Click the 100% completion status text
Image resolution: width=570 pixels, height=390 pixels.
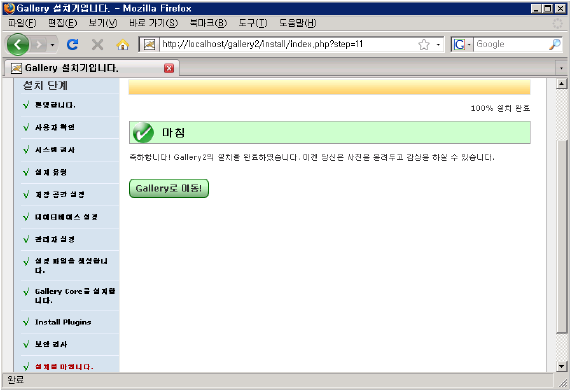tap(500, 108)
